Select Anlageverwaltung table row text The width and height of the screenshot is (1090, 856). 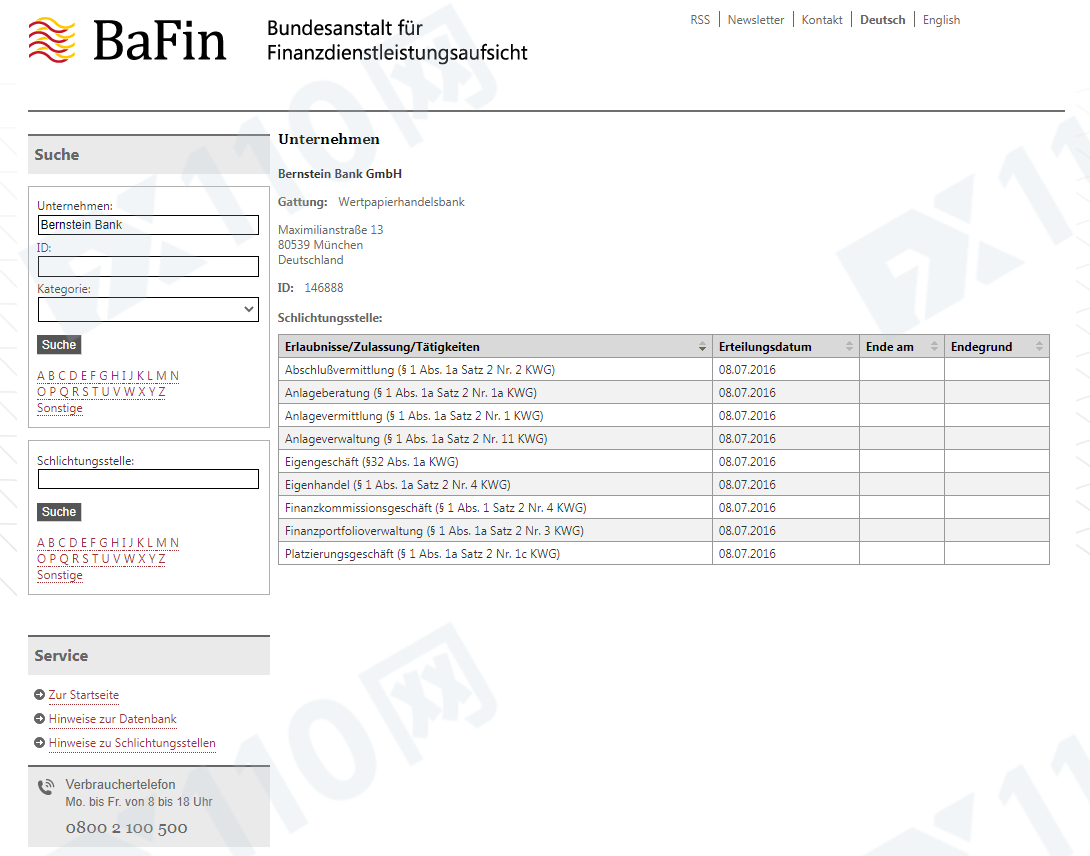coord(416,439)
